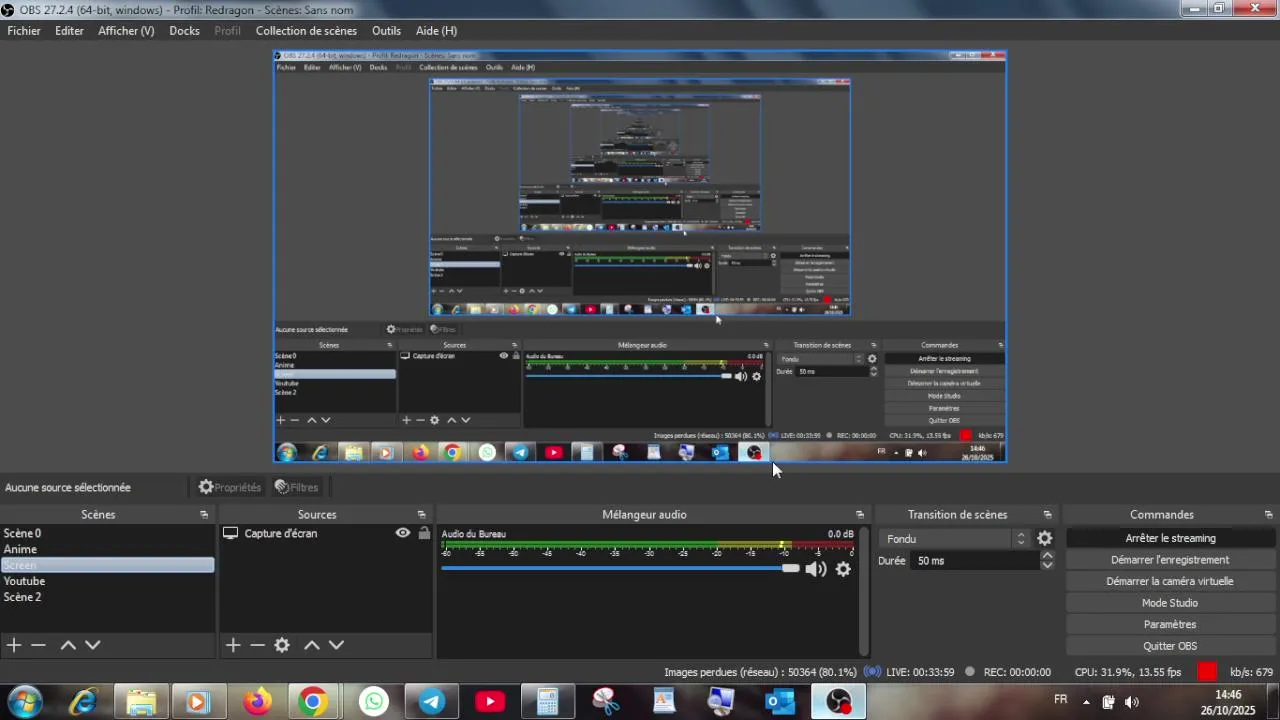Toggle the lock on Capture d'écran source
The height and width of the screenshot is (720, 1280).
point(424,533)
